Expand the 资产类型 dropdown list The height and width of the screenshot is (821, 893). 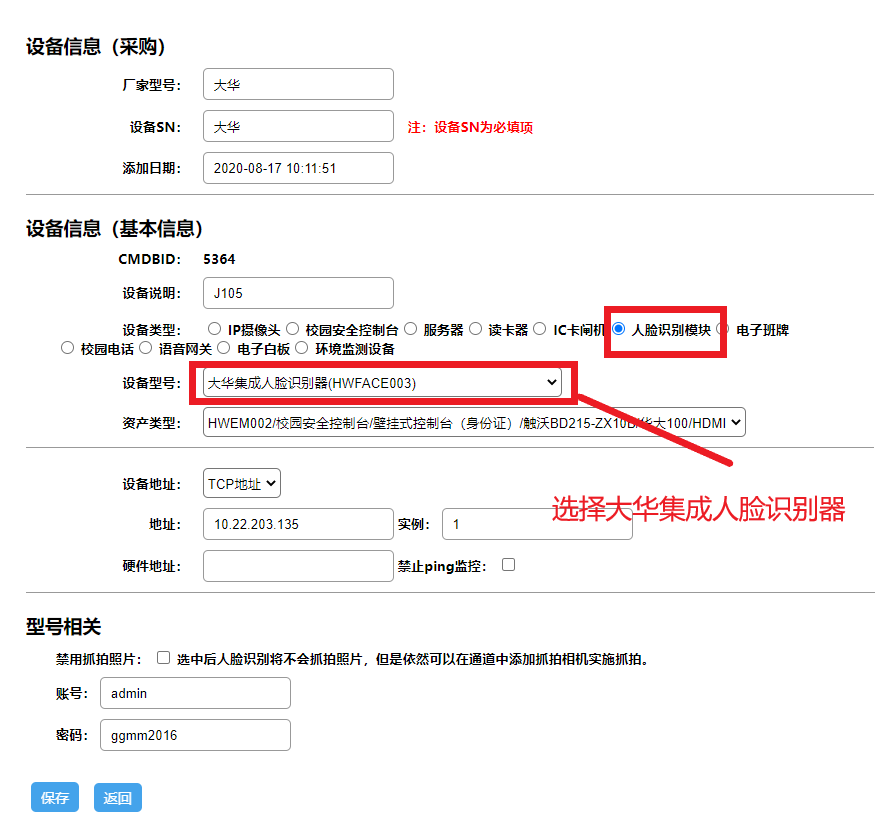(x=474, y=423)
